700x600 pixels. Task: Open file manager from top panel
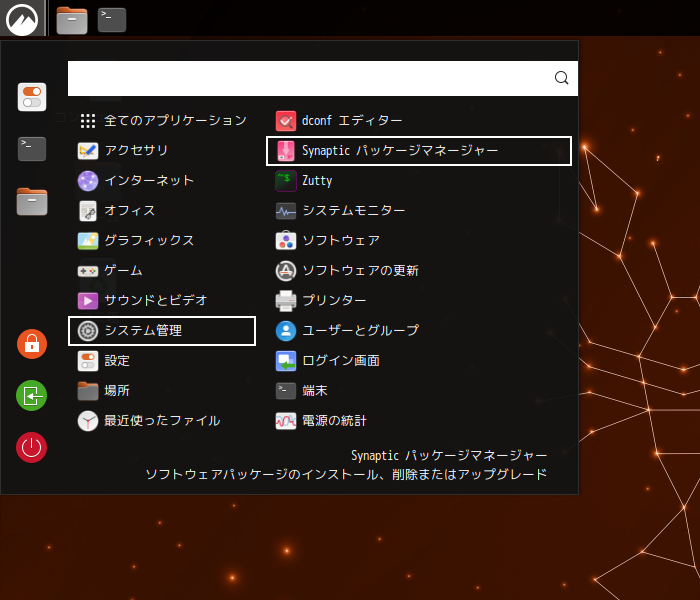(x=72, y=20)
